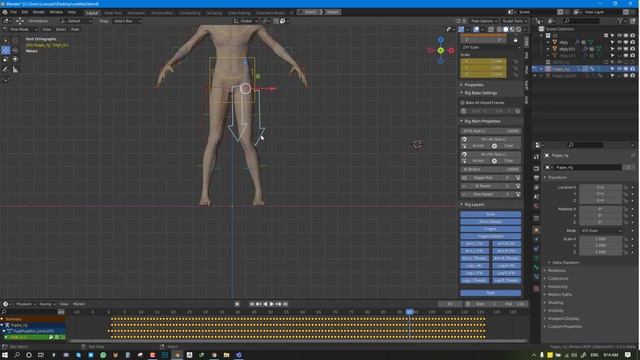The height and width of the screenshot is (360, 640).
Task: Enable Bake All Keyed Frames checkbox
Action: (462, 103)
